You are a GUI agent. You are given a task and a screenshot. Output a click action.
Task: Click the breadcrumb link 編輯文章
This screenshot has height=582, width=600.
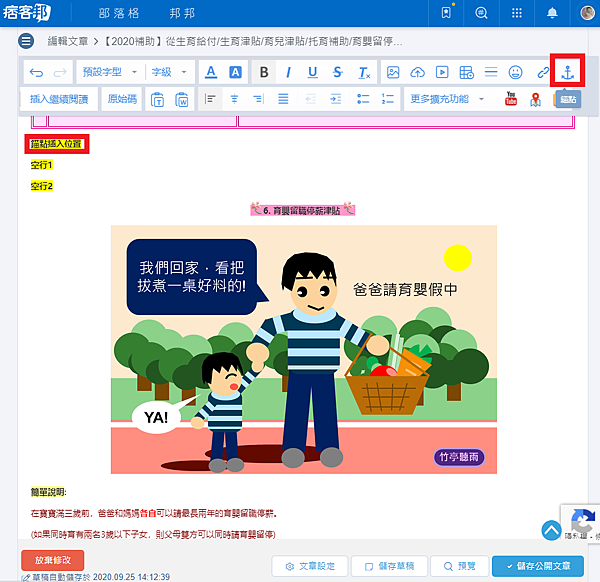(68, 41)
